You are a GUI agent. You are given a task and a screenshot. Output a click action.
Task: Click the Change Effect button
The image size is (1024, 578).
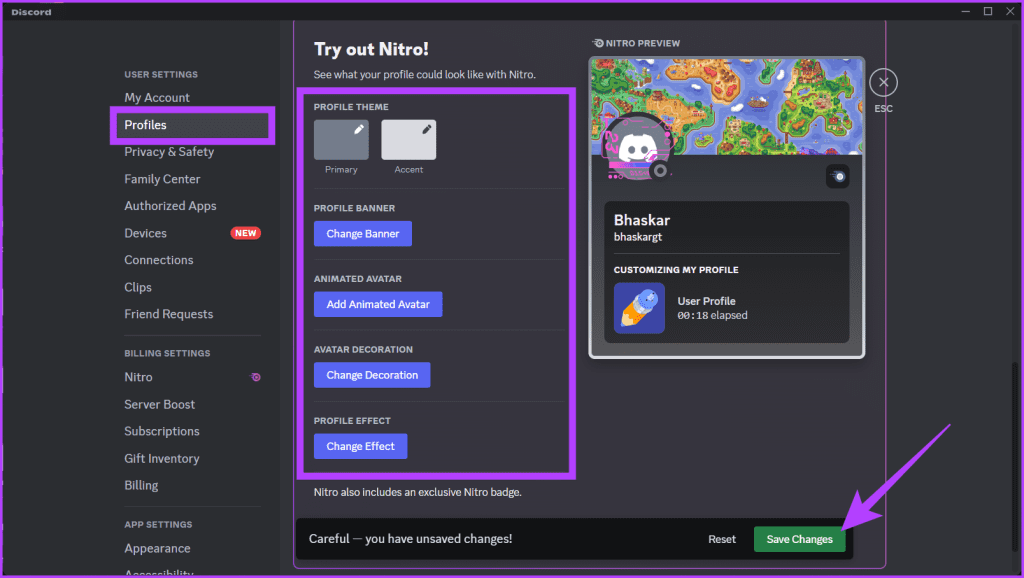360,446
